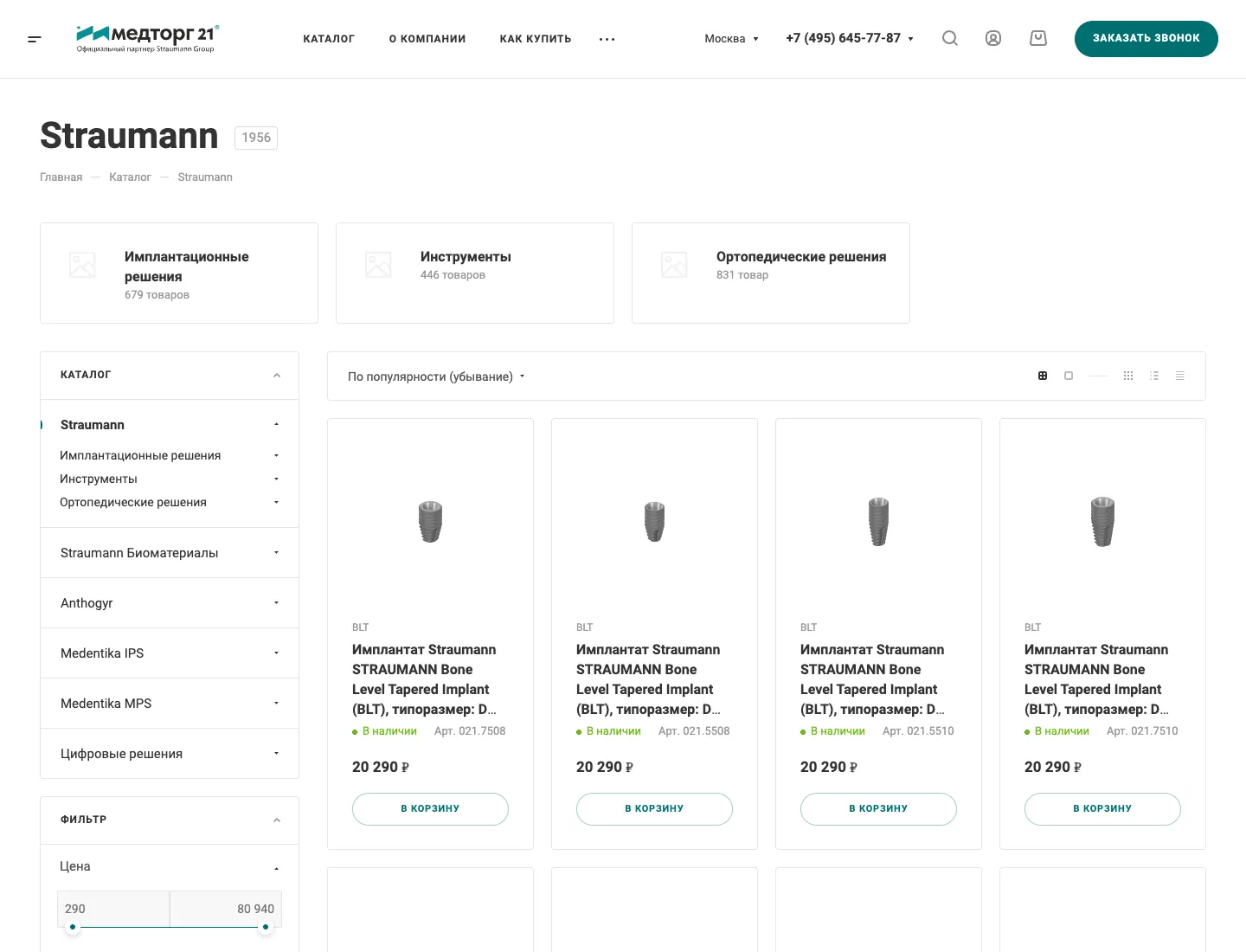
Task: Open the sort dropdown По популярности
Action: [436, 376]
